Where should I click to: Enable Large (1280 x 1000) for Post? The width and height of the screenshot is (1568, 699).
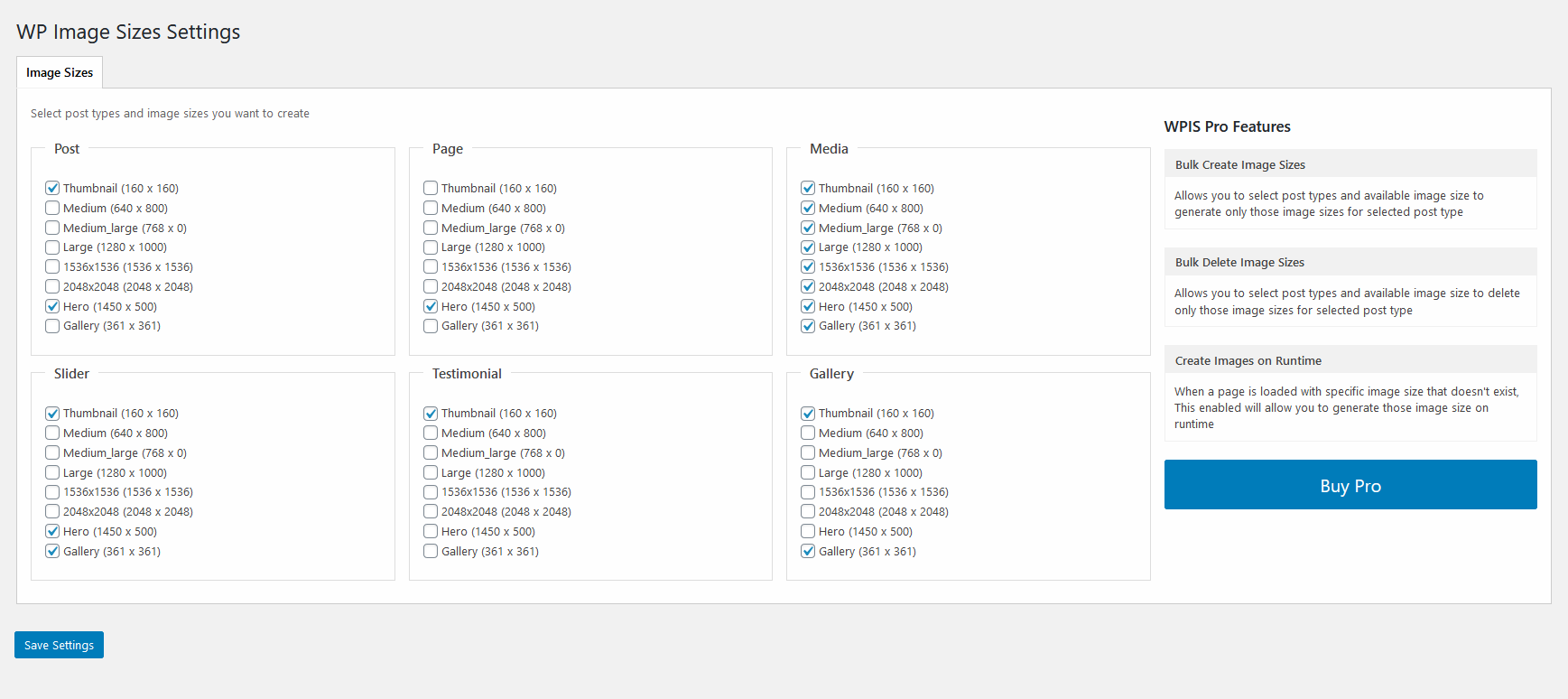click(x=52, y=247)
